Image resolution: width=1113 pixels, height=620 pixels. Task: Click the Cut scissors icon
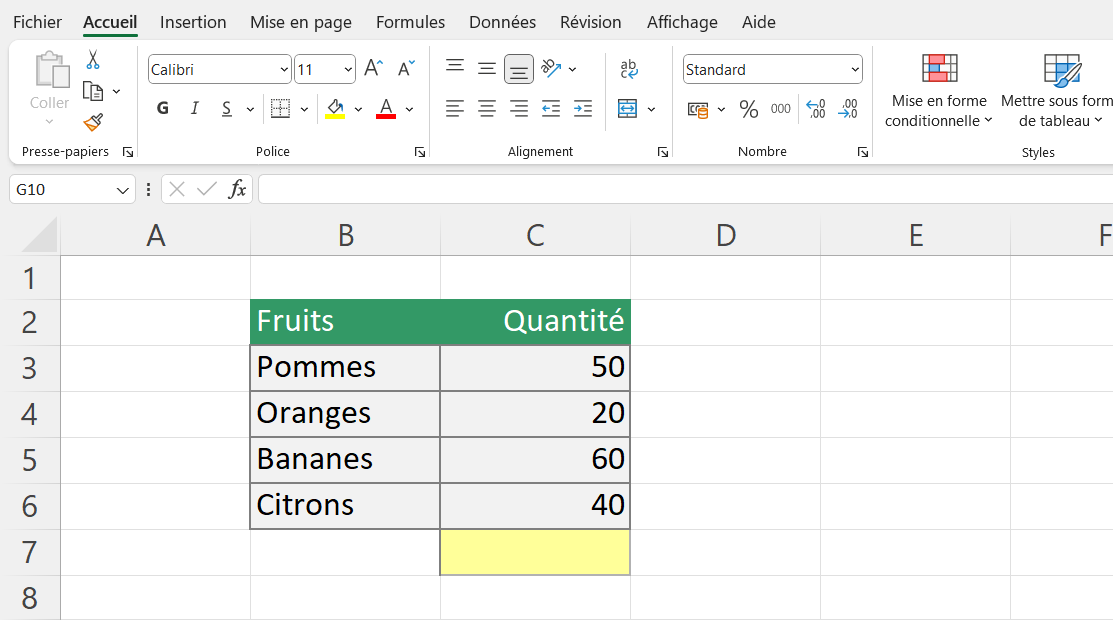coord(93,60)
